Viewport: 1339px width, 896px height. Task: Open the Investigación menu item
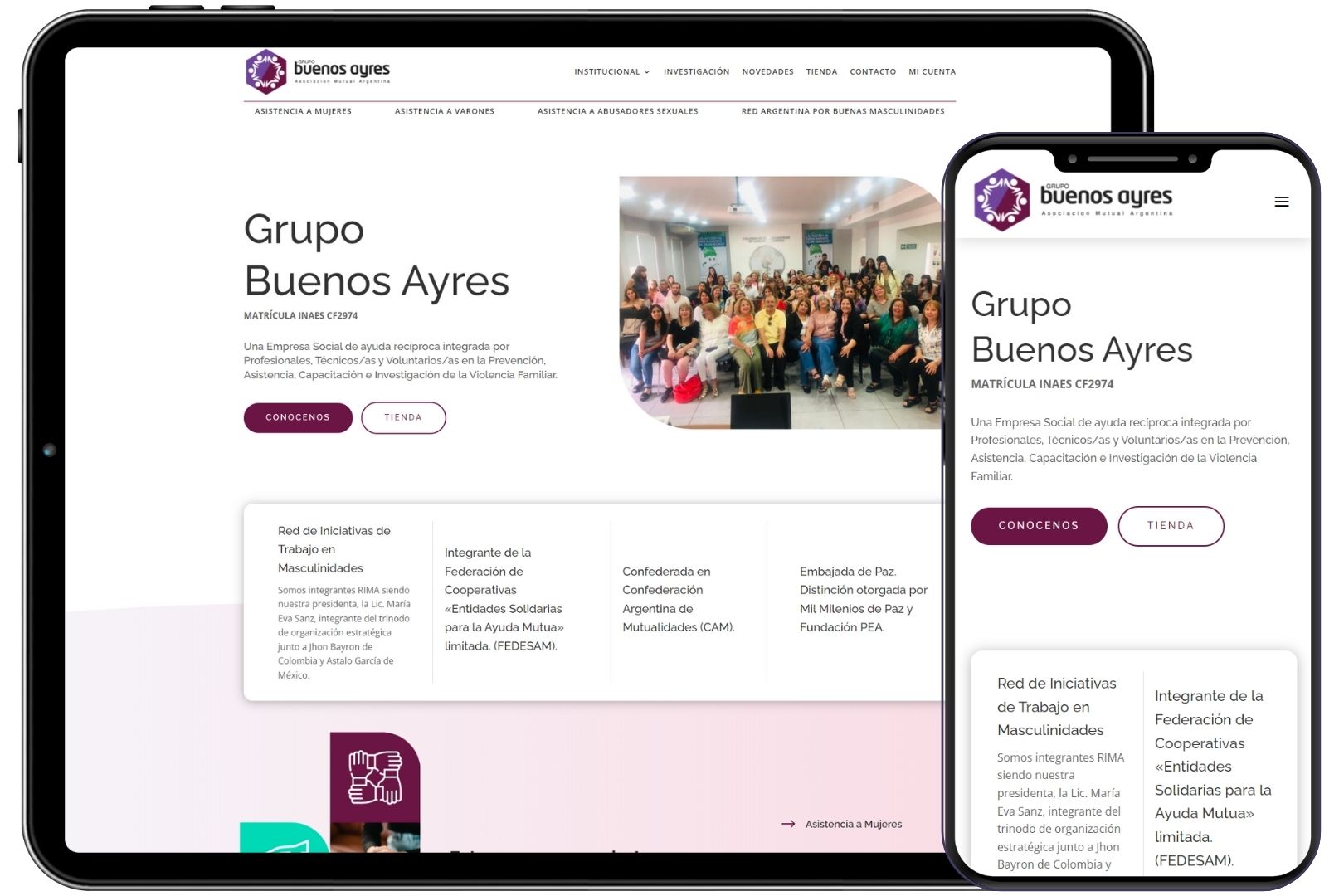pyautogui.click(x=696, y=72)
